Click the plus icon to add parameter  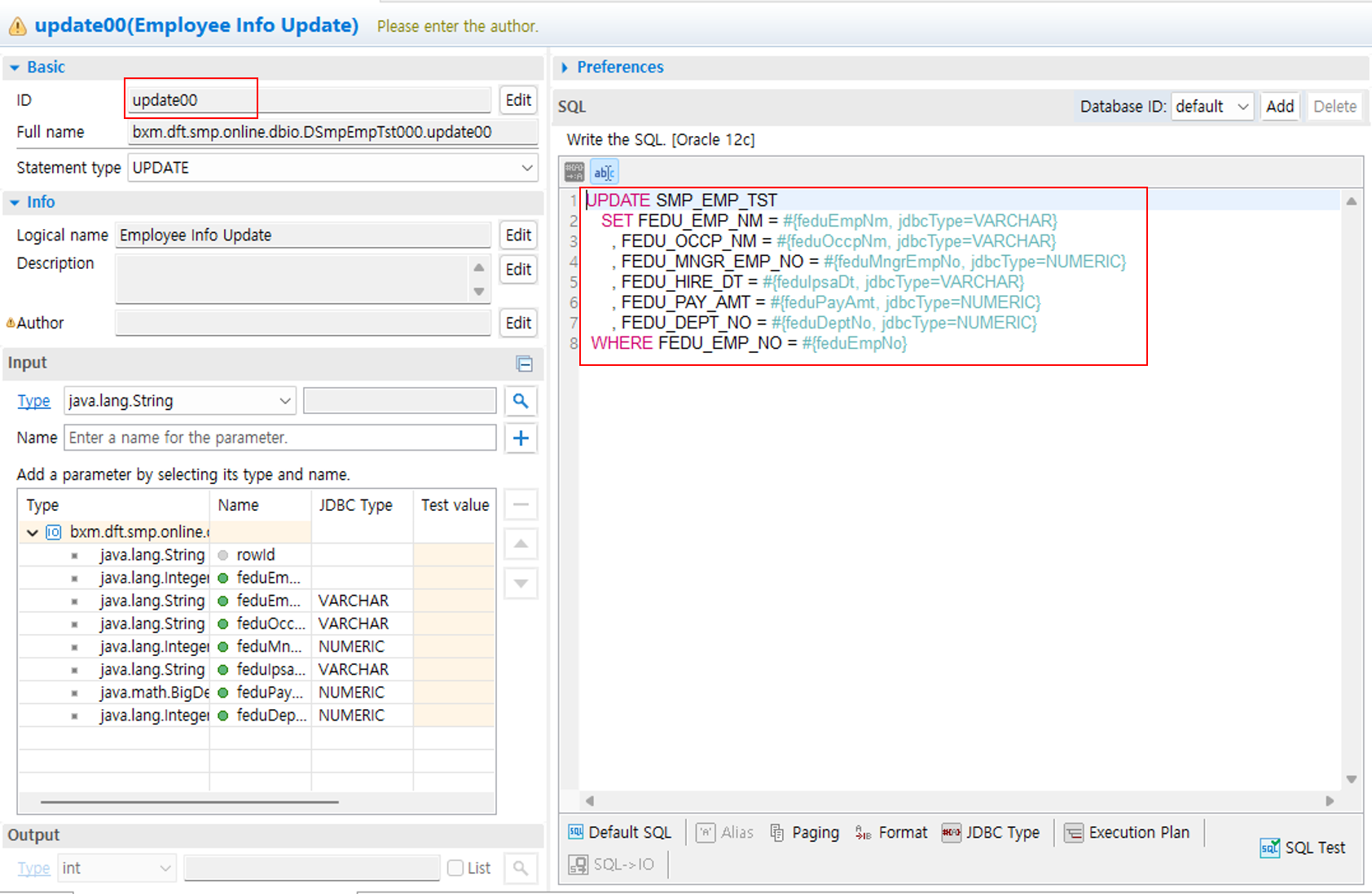coord(521,438)
